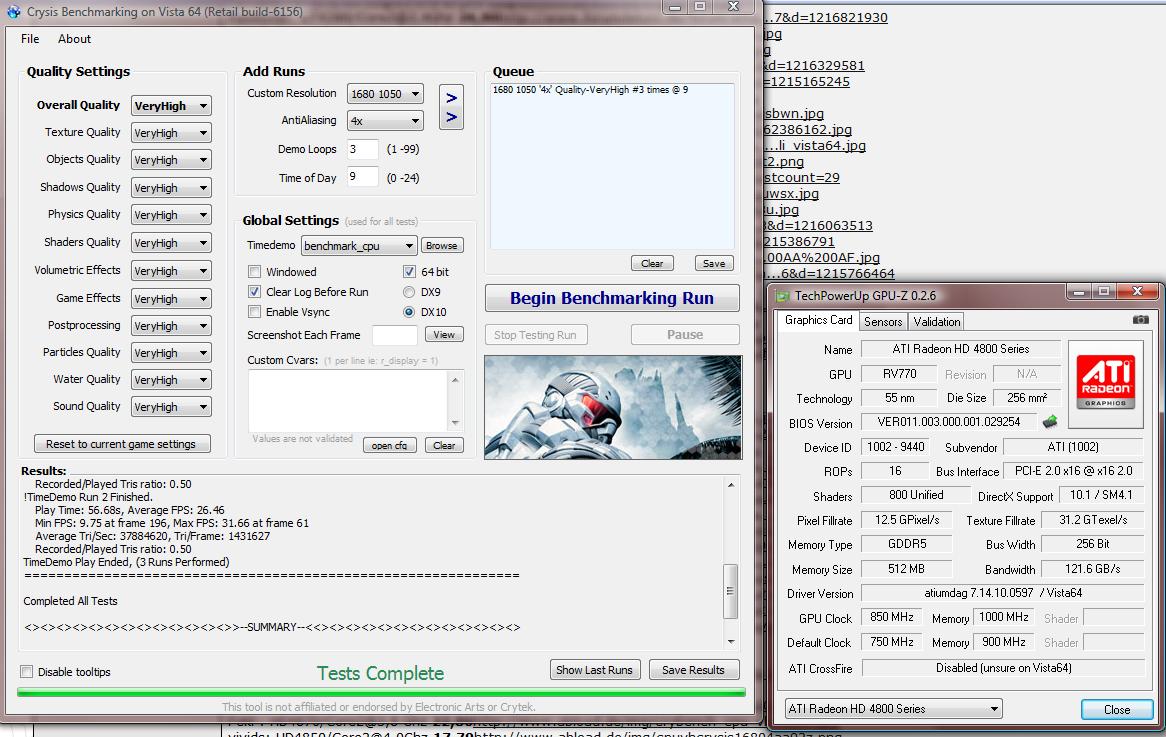Click the open cfg button

(389, 445)
